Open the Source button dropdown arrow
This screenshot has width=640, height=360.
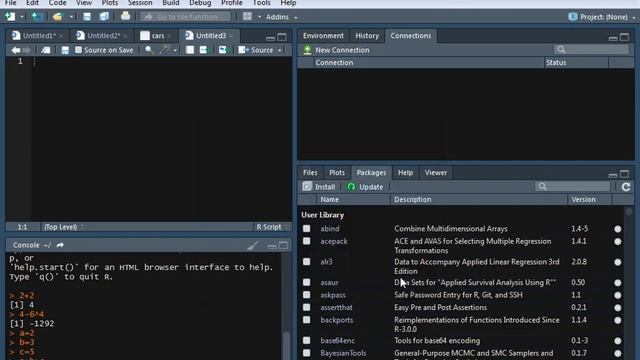tap(280, 51)
